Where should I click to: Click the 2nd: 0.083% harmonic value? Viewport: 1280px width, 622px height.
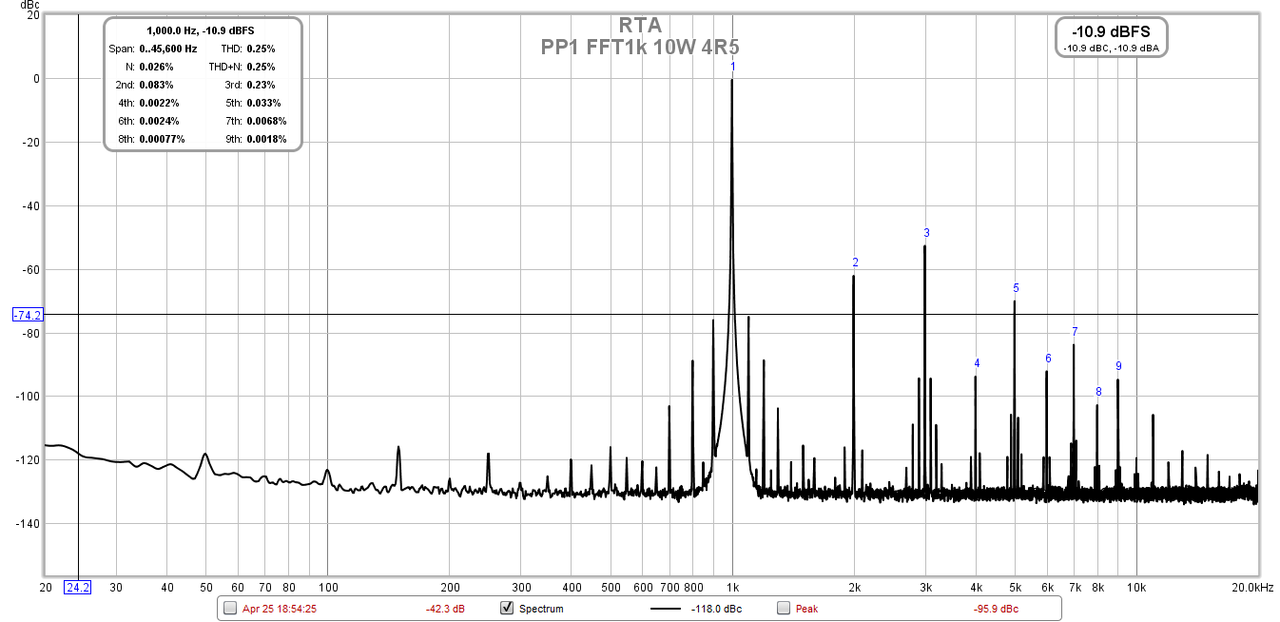154,85
